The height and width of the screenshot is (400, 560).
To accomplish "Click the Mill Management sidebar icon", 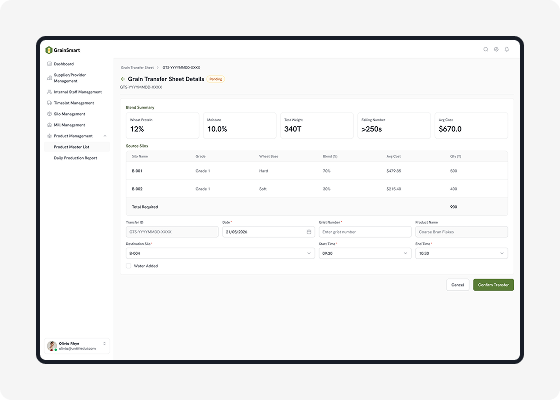I will pos(49,125).
